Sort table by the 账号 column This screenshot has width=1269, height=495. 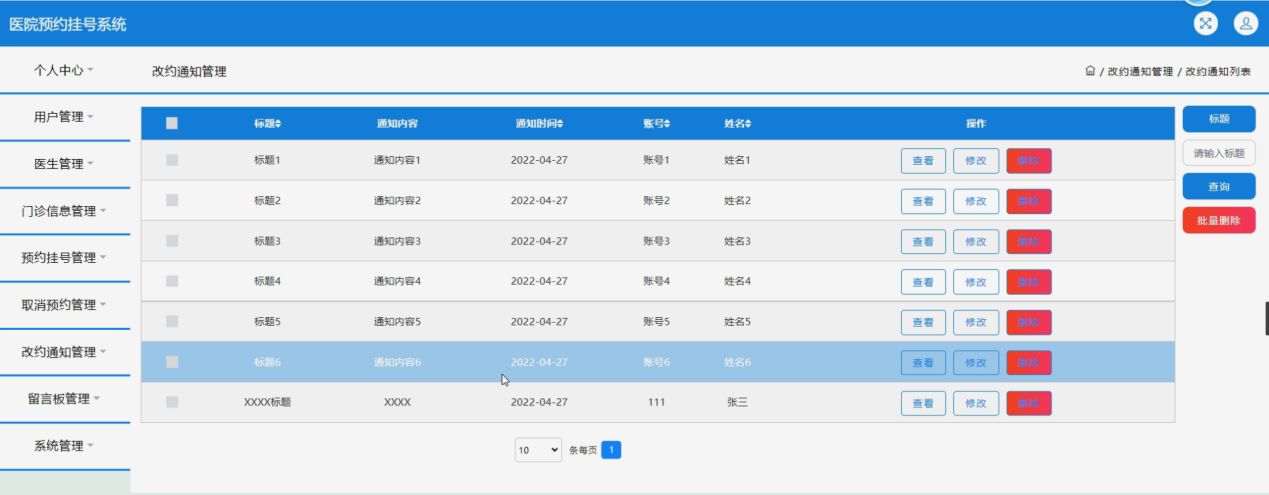(x=656, y=124)
